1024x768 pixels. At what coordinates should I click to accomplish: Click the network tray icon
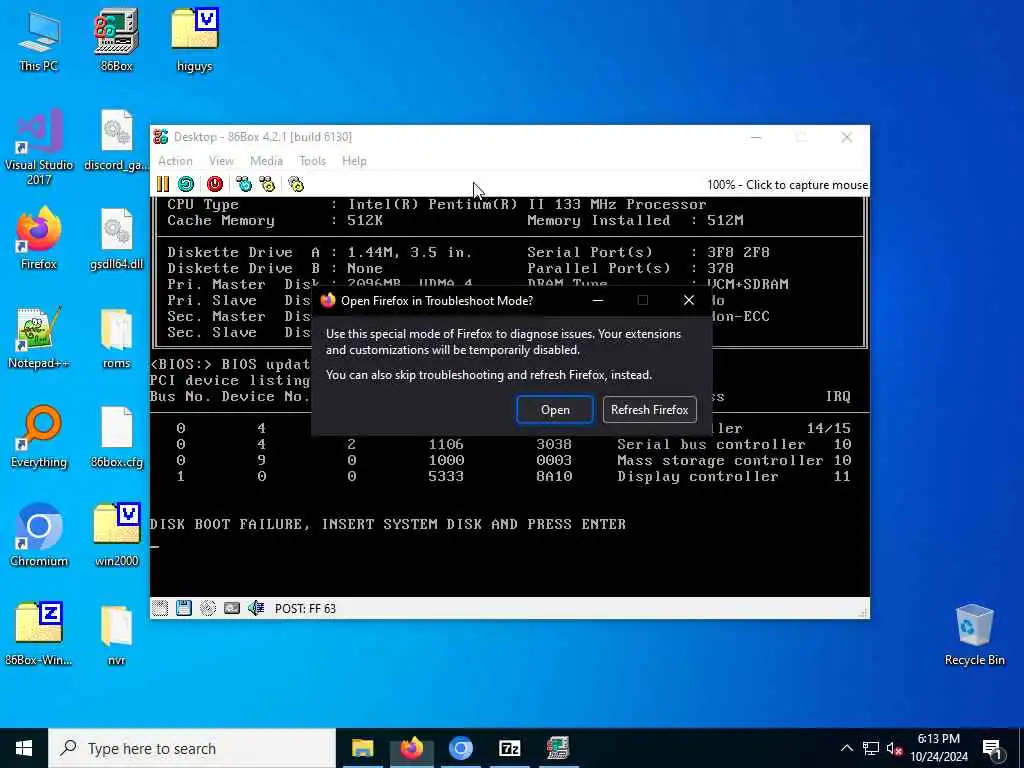871,748
